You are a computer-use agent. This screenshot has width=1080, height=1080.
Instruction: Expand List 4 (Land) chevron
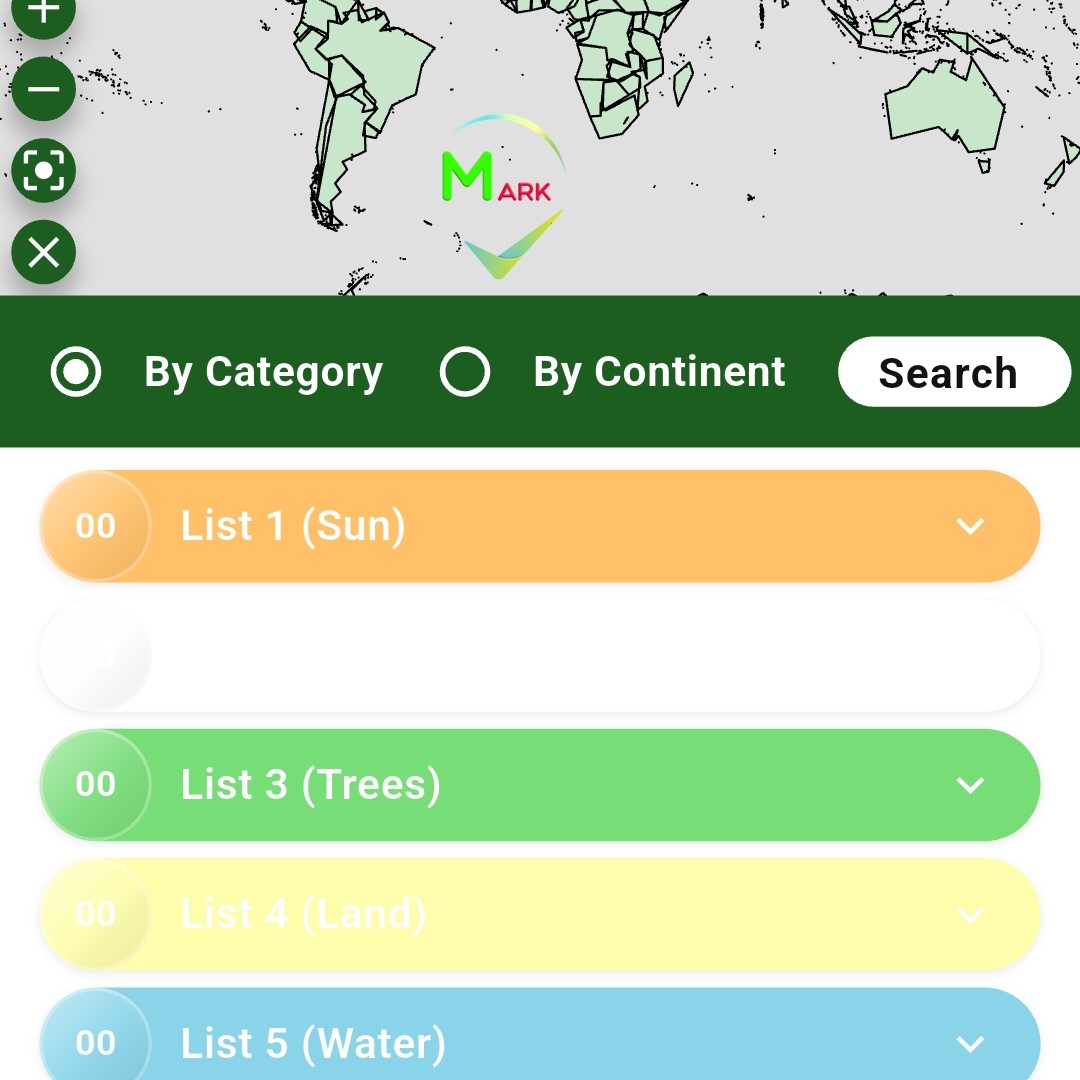970,914
